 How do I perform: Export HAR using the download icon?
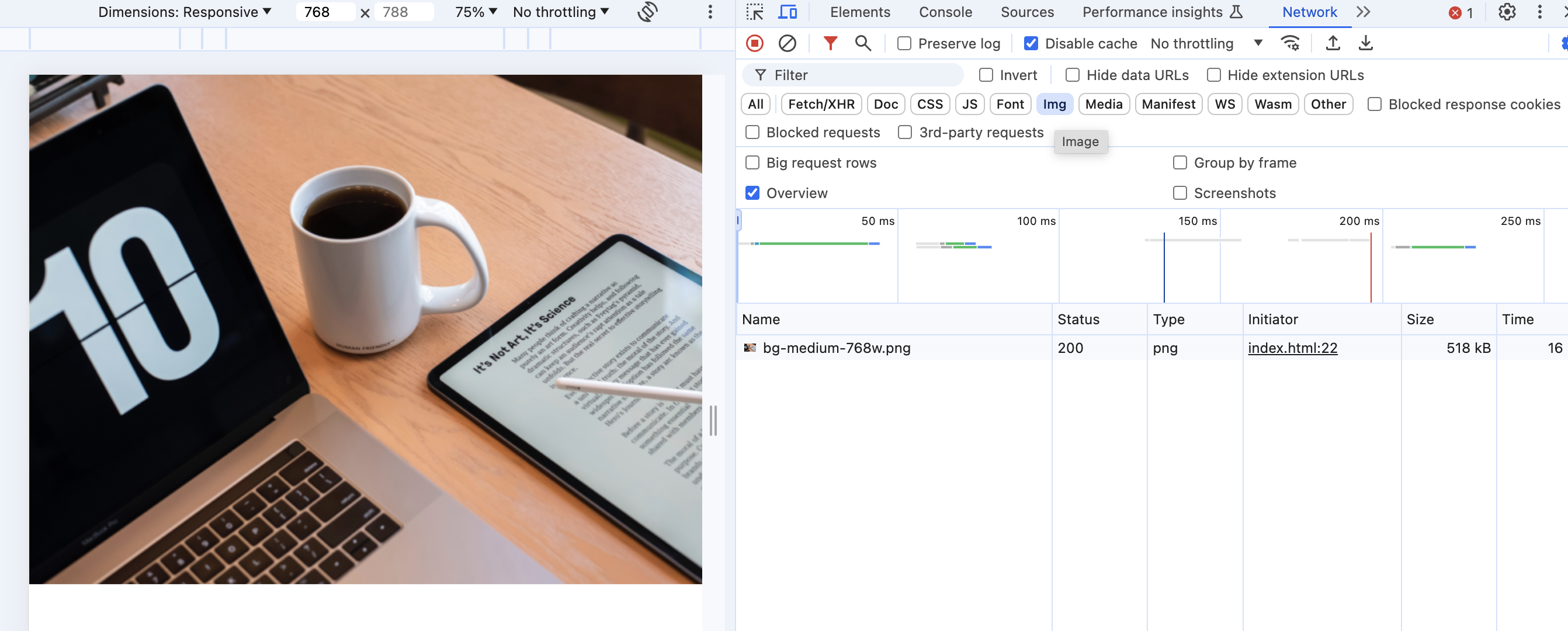tap(1365, 43)
